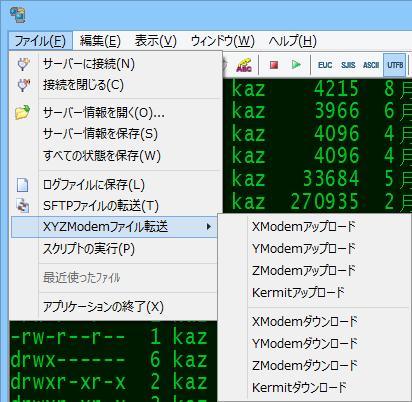Open the ファイル(F) menu
The width and height of the screenshot is (412, 402).
(40, 41)
